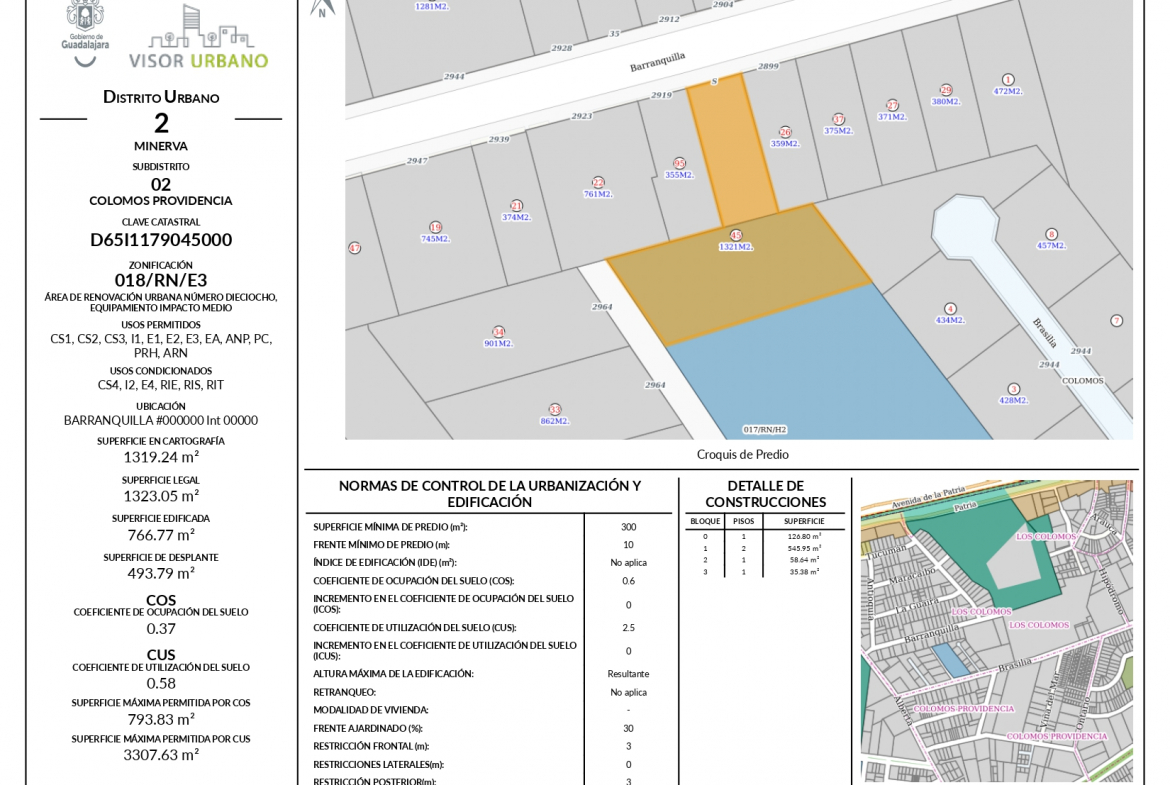Select lot marker 4 near Brasilia cul-de-sac
The width and height of the screenshot is (1170, 785).
(950, 309)
